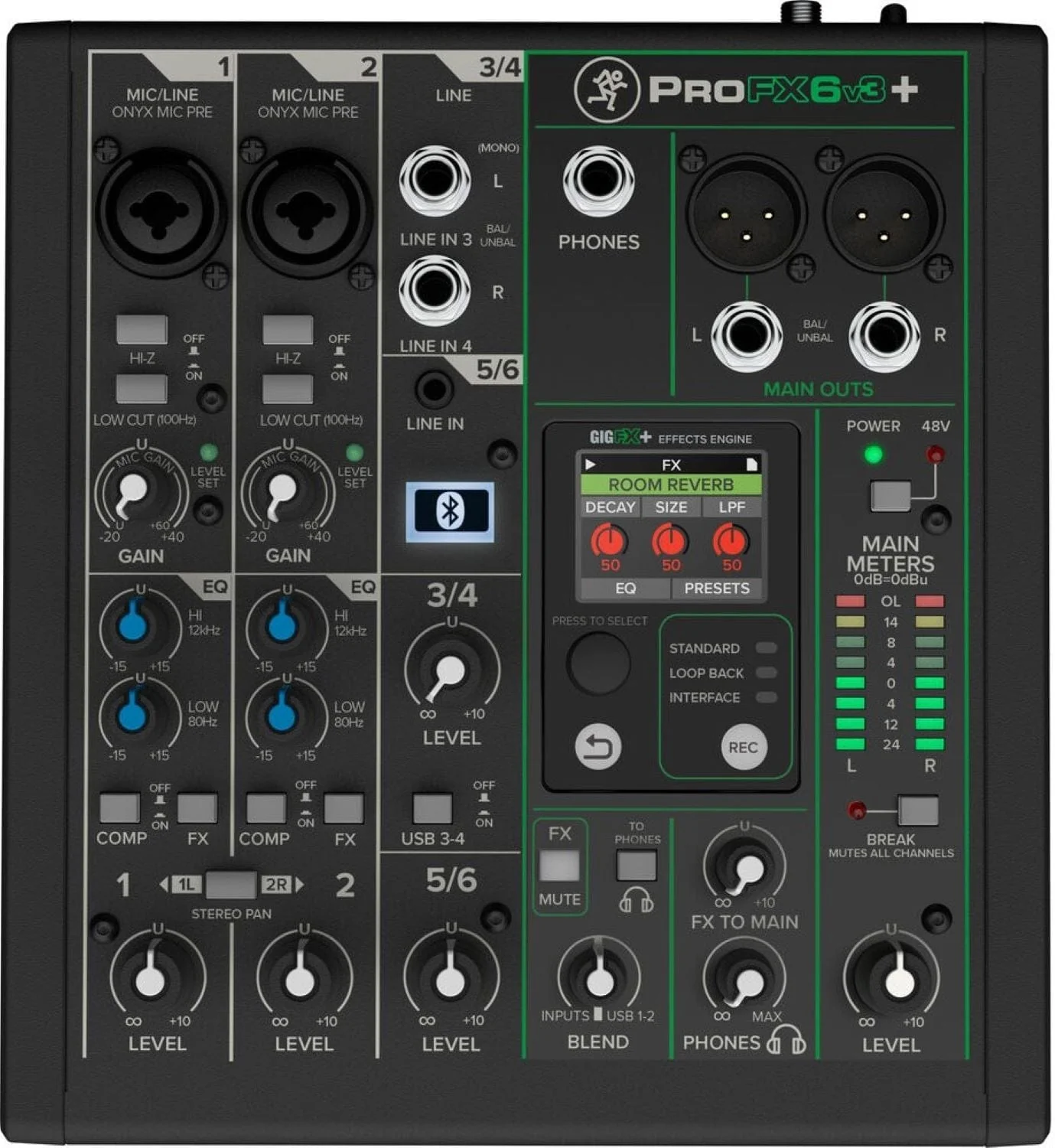Toggle the 48V phantom power switch

891,496
